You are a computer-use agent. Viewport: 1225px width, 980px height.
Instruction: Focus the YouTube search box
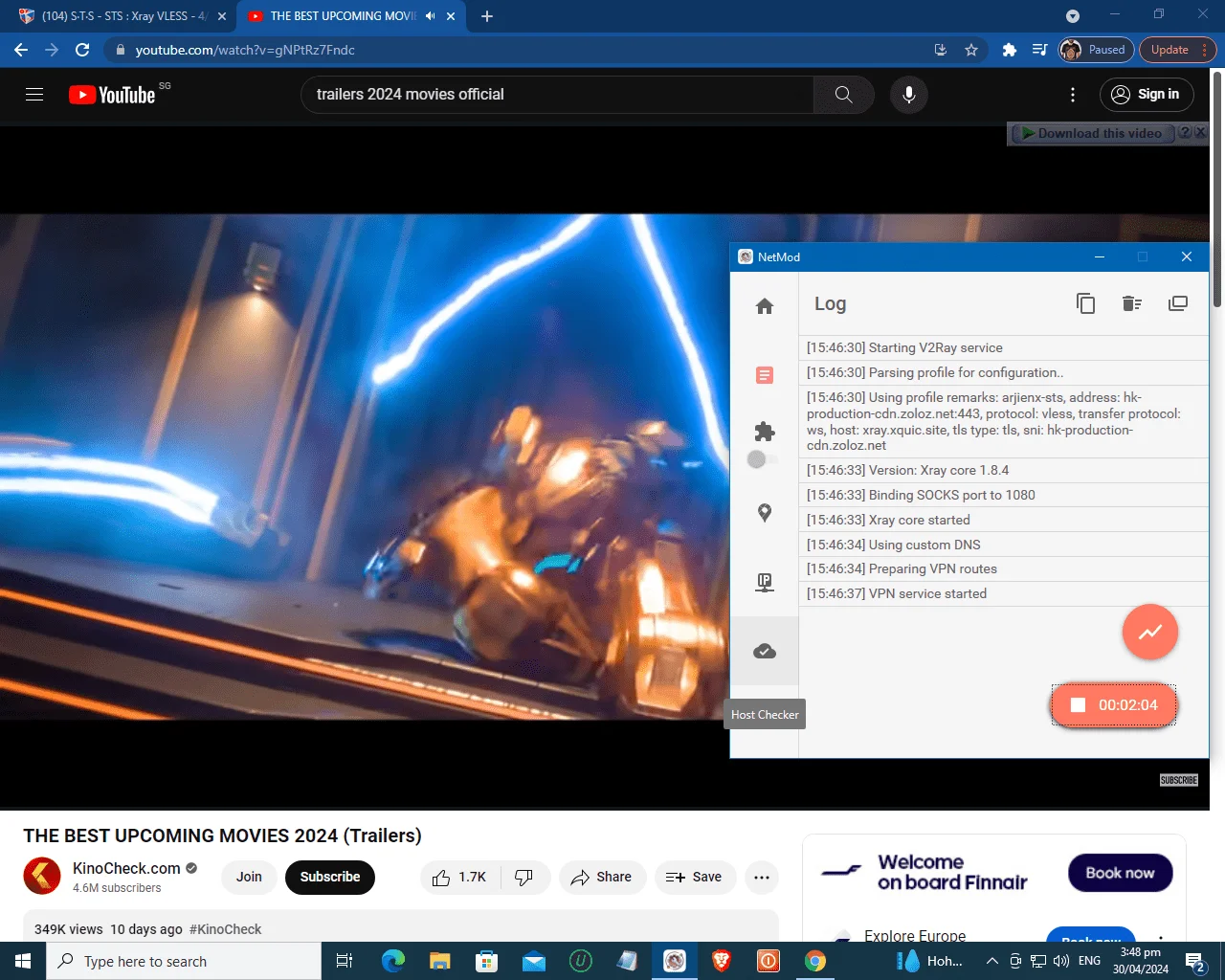coord(557,94)
